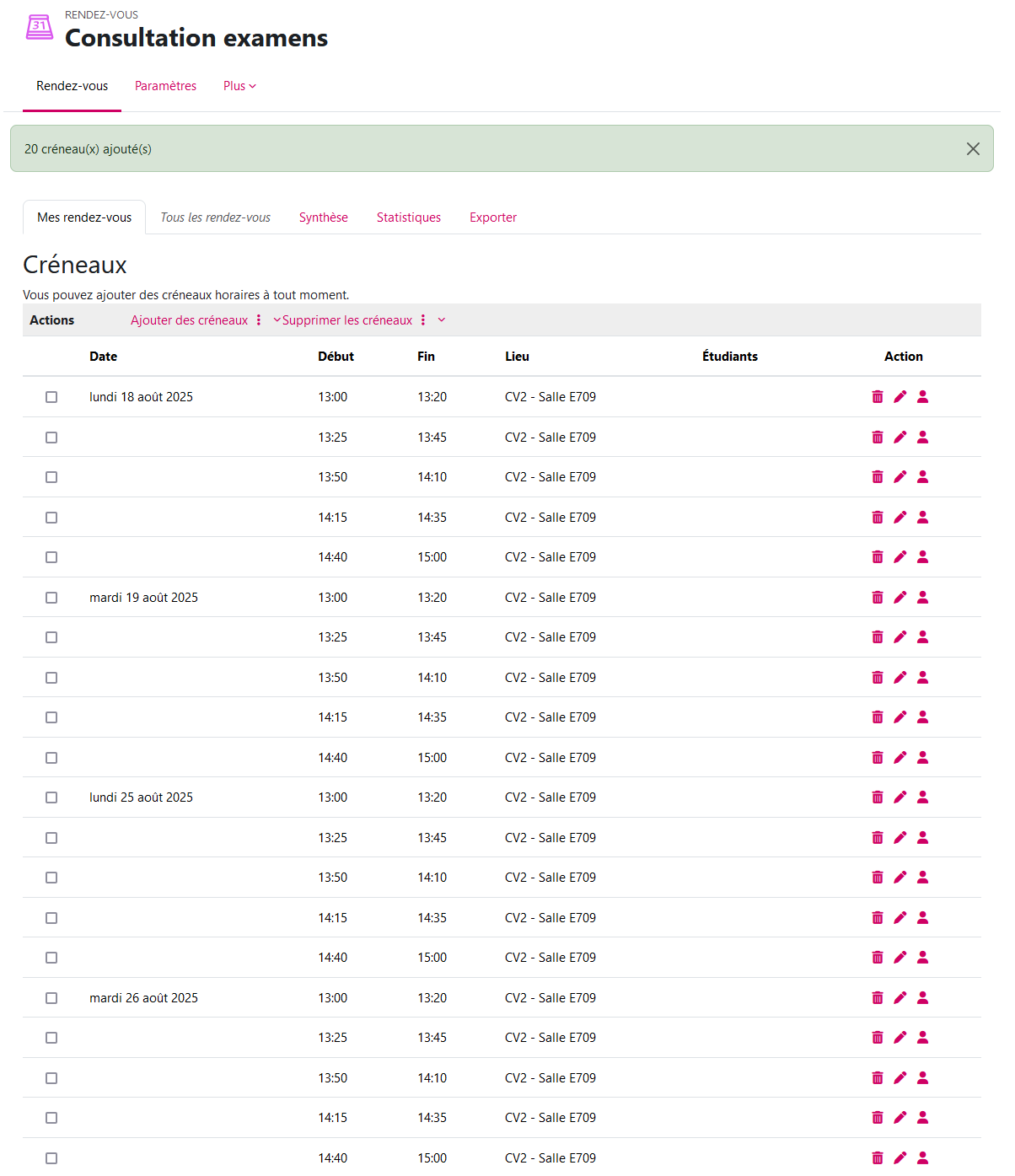The image size is (1015, 1176).
Task: Click pencil icon for mardi 26 août 13:00 slot
Action: pos(900,998)
